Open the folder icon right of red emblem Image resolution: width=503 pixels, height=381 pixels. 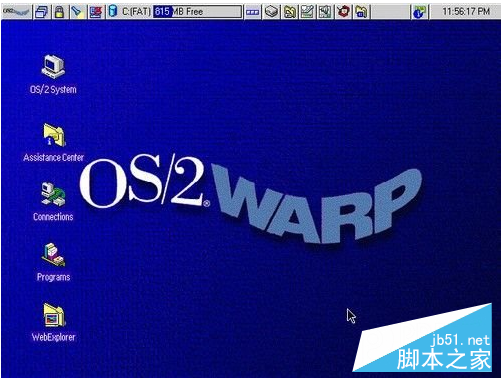coord(361,12)
